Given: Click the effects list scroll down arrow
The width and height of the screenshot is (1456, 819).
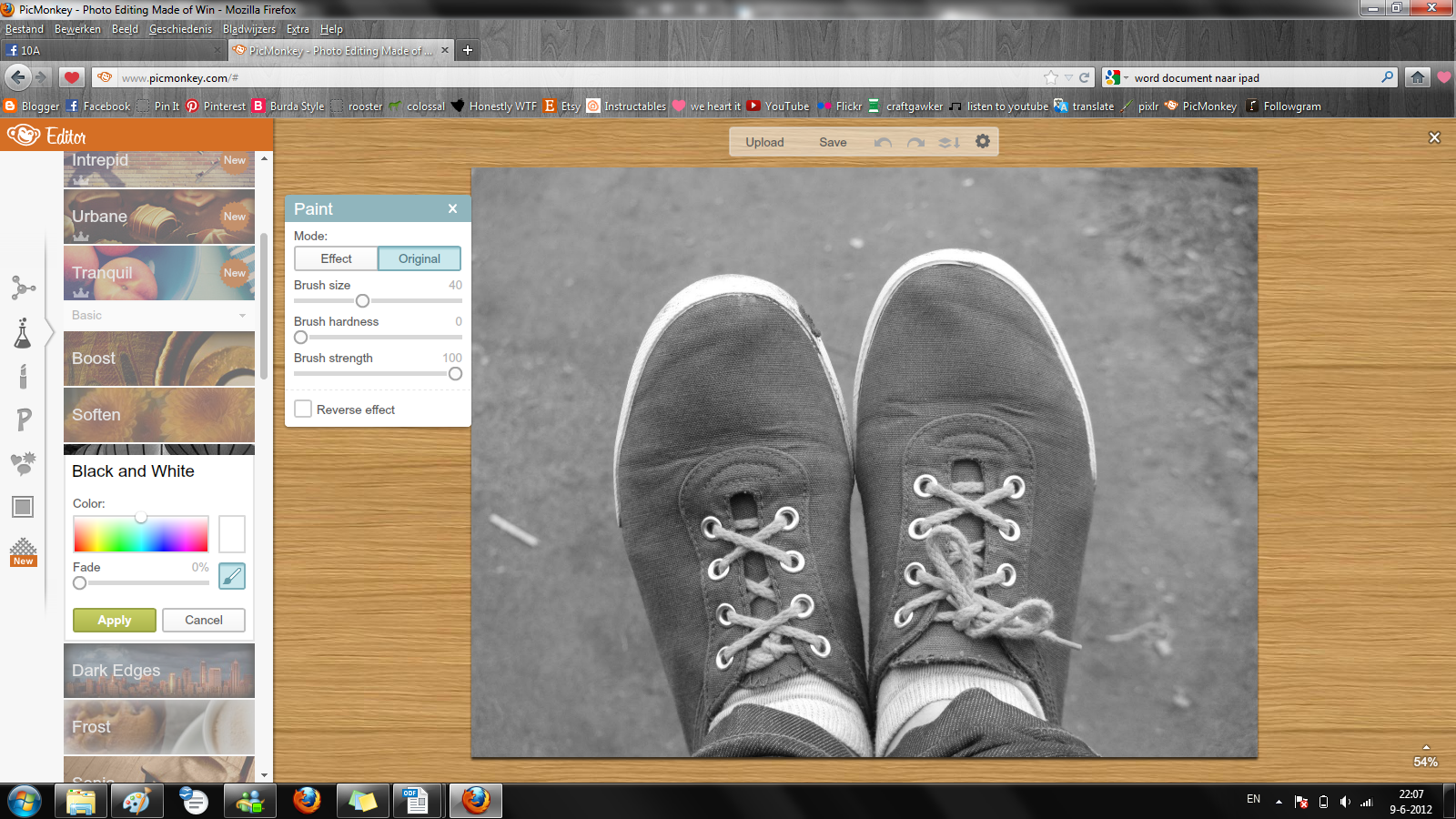Looking at the screenshot, I should point(264,775).
